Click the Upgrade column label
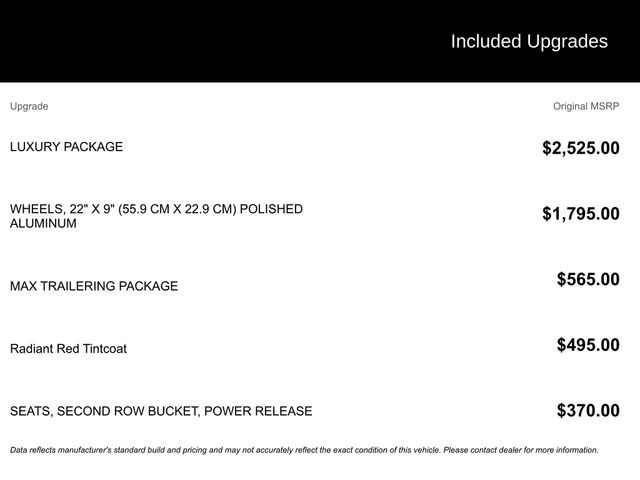 click(29, 106)
